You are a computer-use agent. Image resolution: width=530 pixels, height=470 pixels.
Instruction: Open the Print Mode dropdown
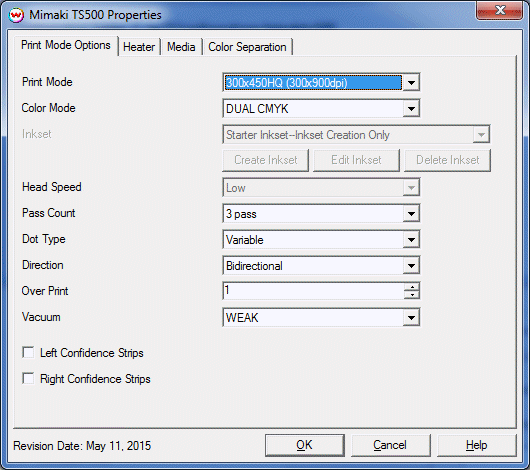click(x=411, y=83)
